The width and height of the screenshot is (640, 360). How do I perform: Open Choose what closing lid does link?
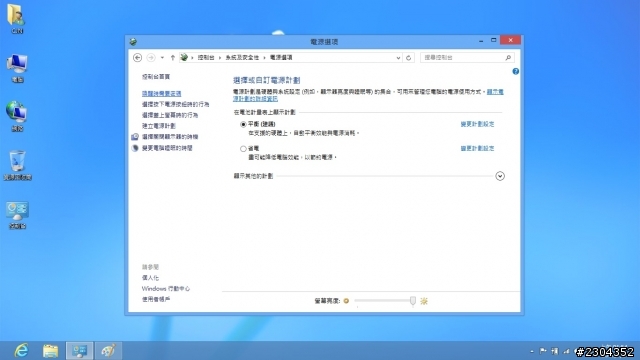[x=170, y=115]
